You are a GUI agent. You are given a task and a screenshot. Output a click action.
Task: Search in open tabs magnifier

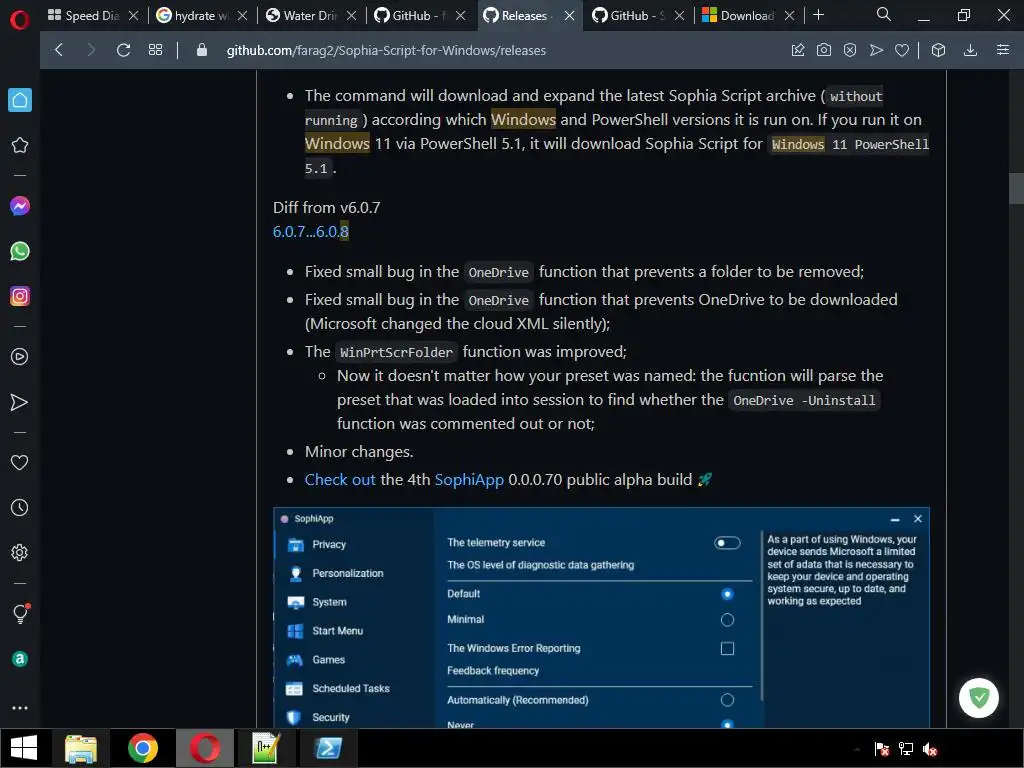884,14
